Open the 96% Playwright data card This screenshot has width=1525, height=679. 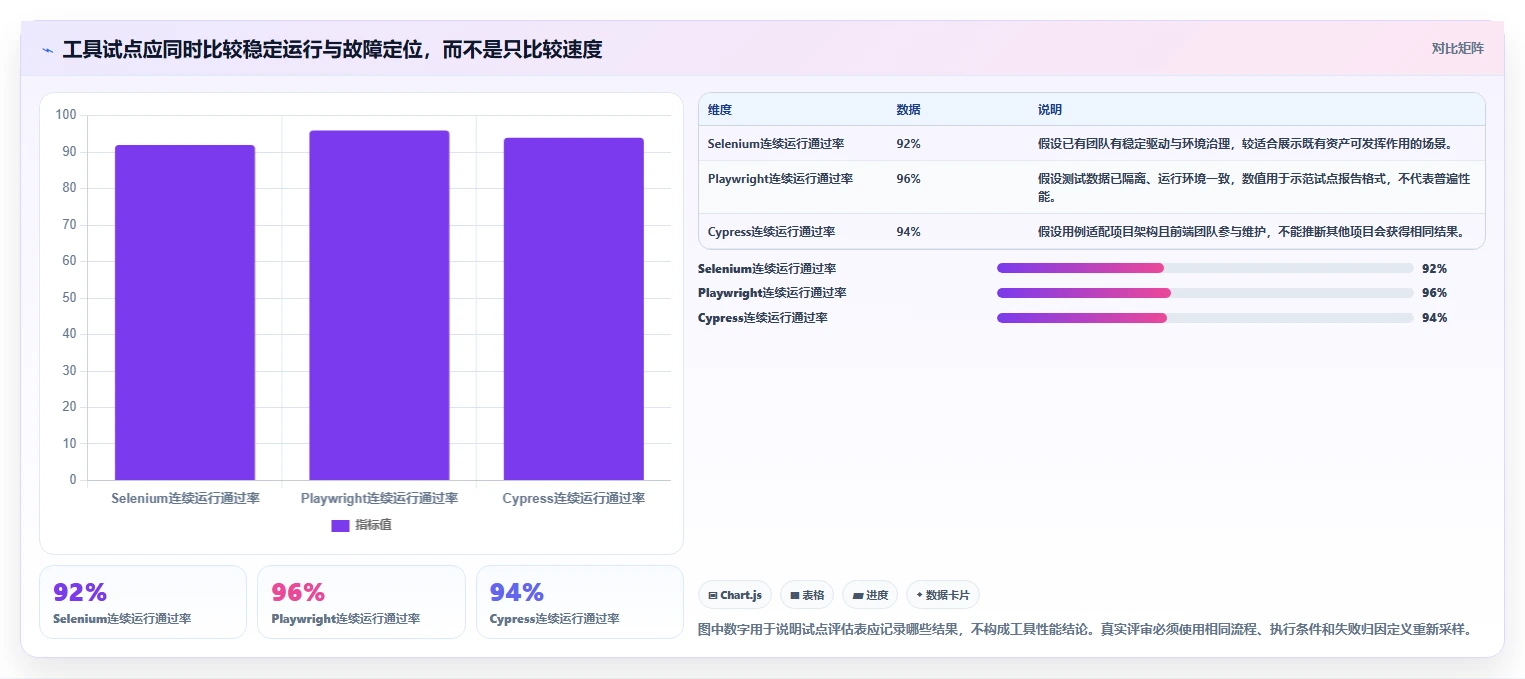(361, 602)
